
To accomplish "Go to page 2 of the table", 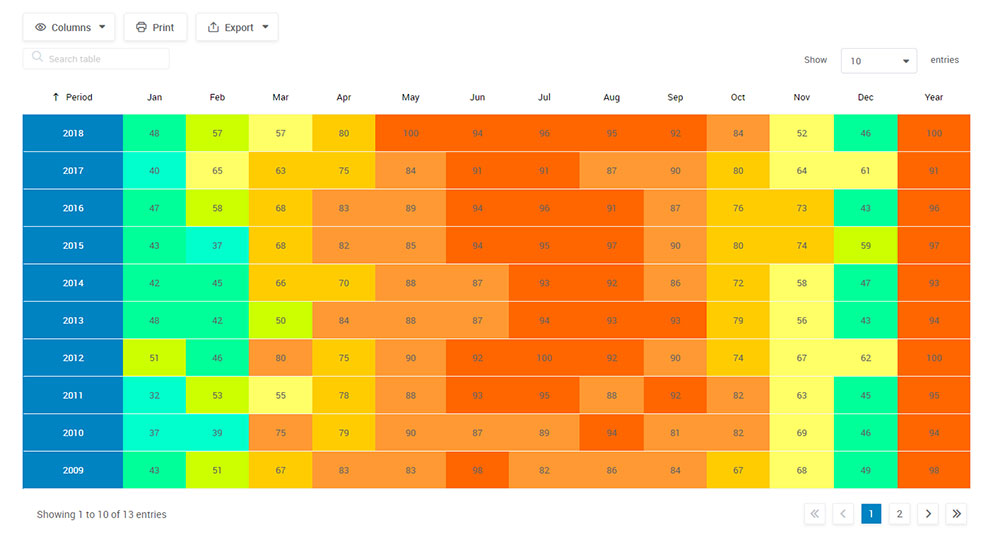I will (899, 514).
